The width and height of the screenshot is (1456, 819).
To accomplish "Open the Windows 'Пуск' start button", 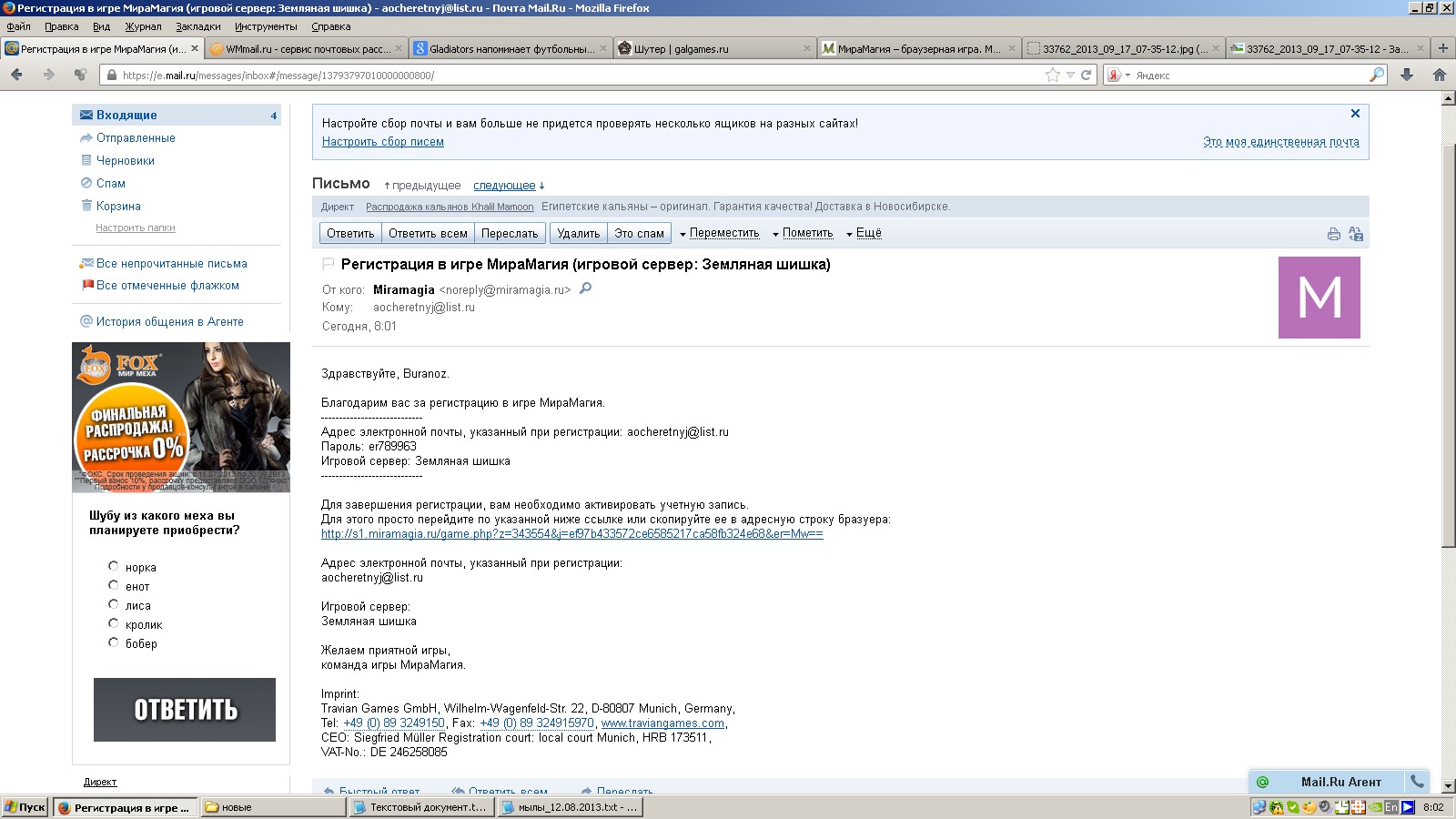I will point(25,807).
